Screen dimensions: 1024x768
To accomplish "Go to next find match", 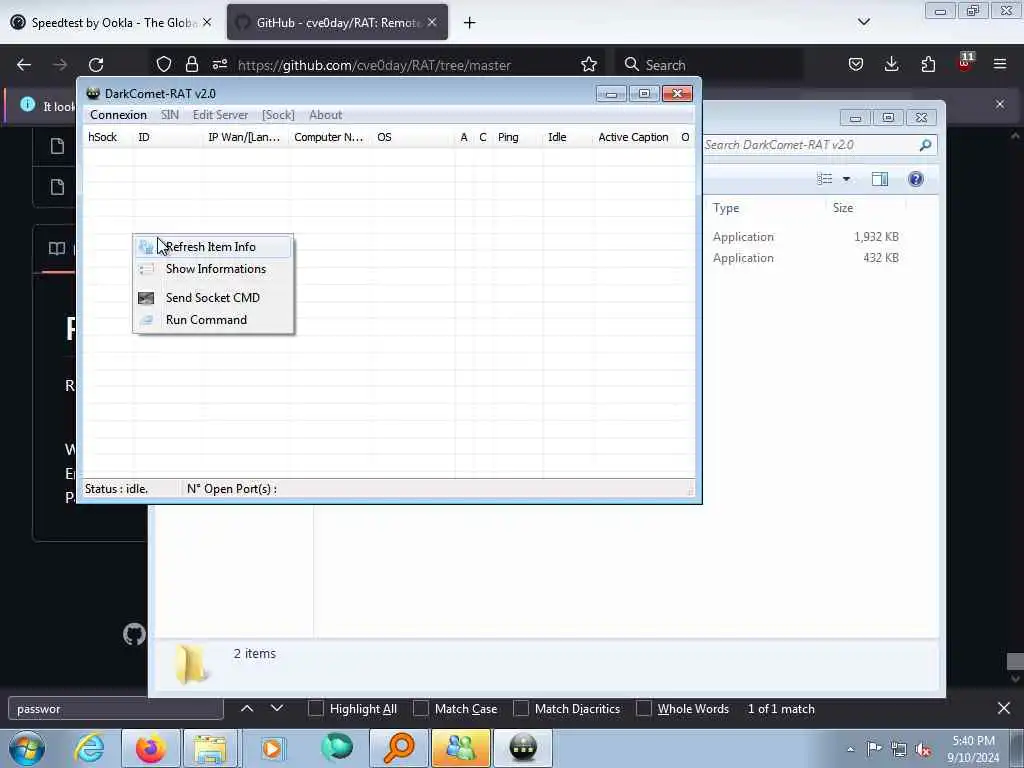I will (277, 709).
